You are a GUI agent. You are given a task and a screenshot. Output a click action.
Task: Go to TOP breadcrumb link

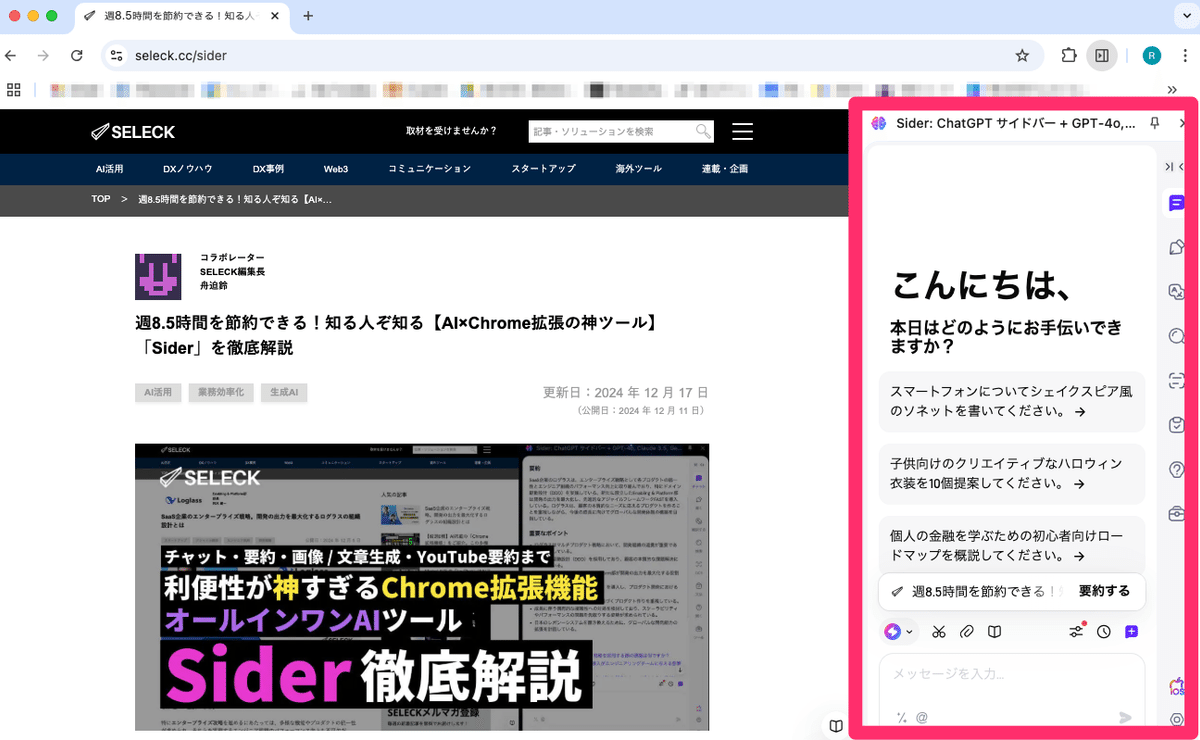101,199
